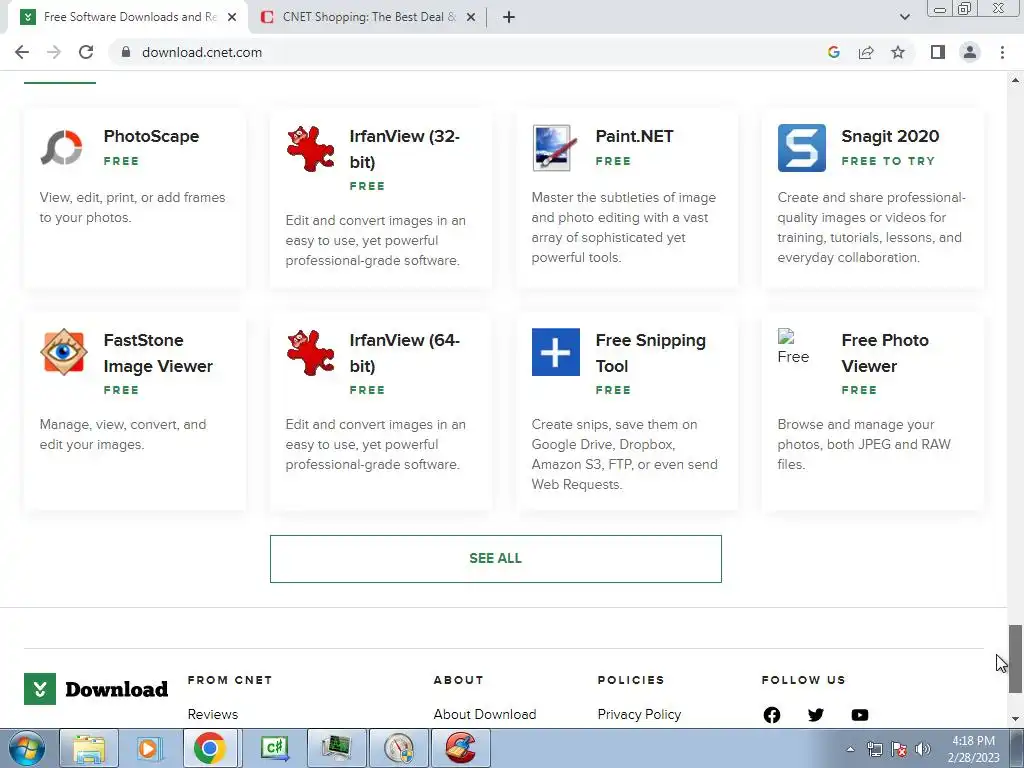Click the browser forward arrow
The height and width of the screenshot is (768, 1024).
[x=54, y=52]
